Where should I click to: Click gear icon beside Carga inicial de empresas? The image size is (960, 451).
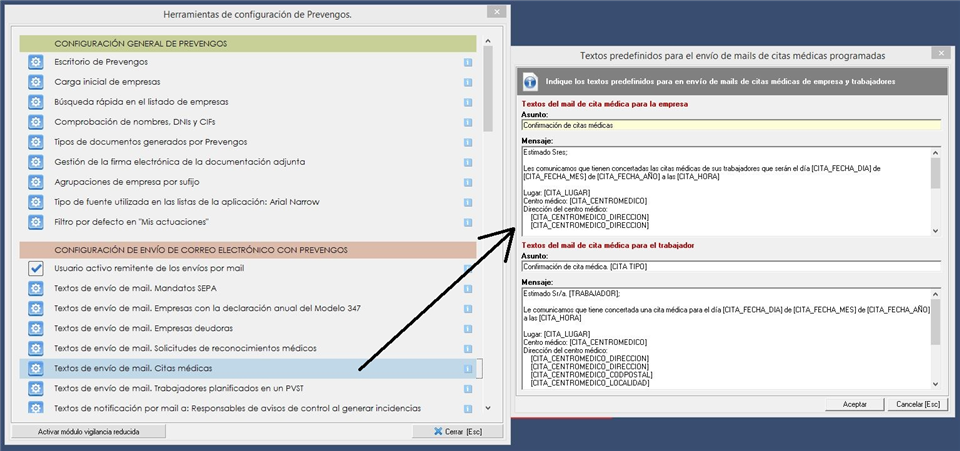(36, 82)
